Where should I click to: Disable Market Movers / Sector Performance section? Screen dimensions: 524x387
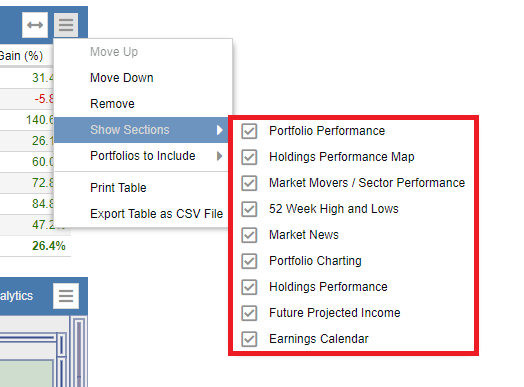pos(249,183)
